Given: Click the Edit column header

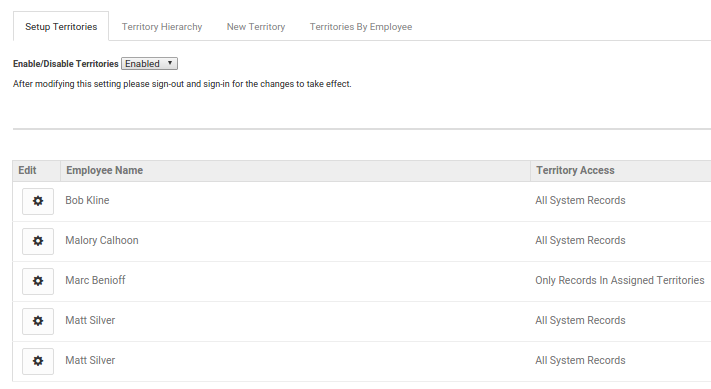Looking at the screenshot, I should [27, 170].
